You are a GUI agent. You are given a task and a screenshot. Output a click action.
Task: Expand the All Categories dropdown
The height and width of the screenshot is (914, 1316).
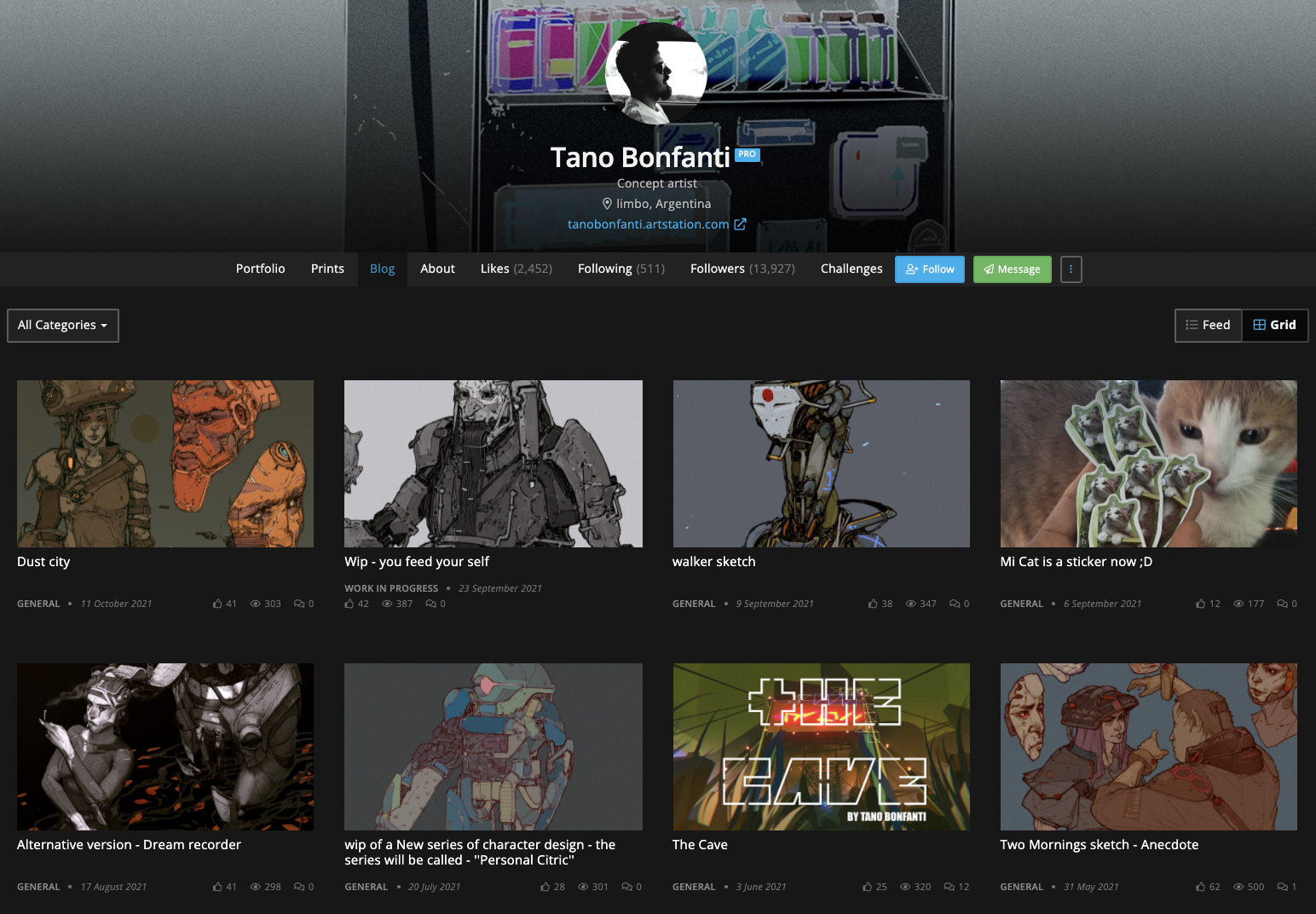(x=63, y=326)
